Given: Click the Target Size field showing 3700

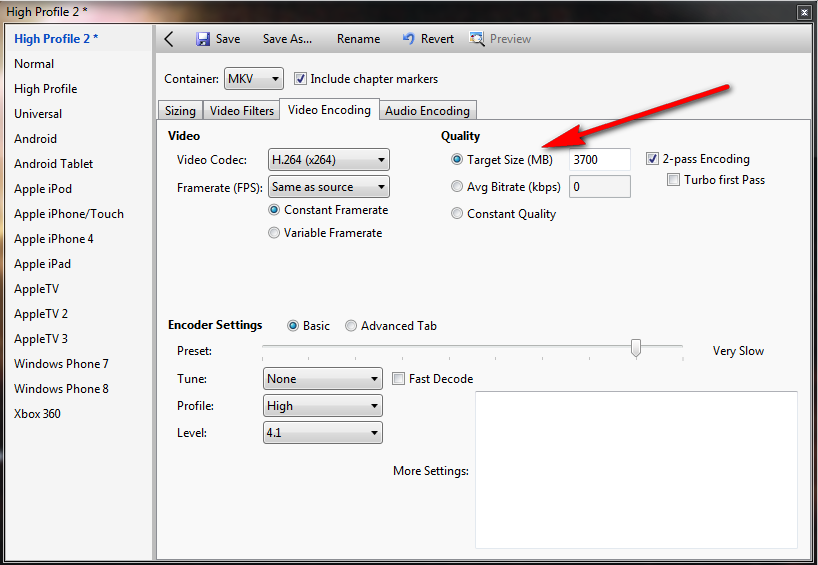Looking at the screenshot, I should click(x=600, y=160).
